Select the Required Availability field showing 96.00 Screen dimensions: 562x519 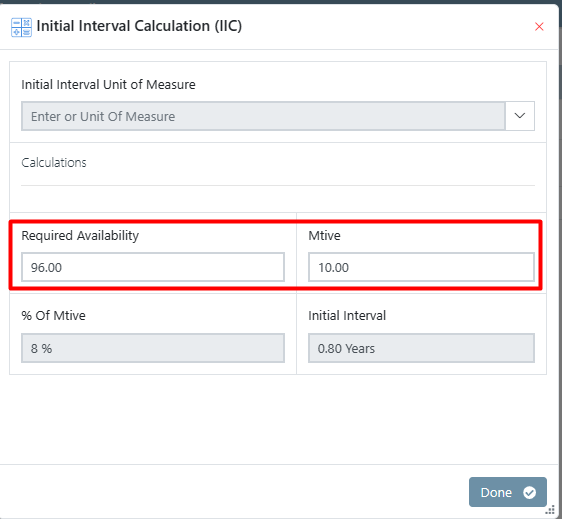tap(153, 267)
